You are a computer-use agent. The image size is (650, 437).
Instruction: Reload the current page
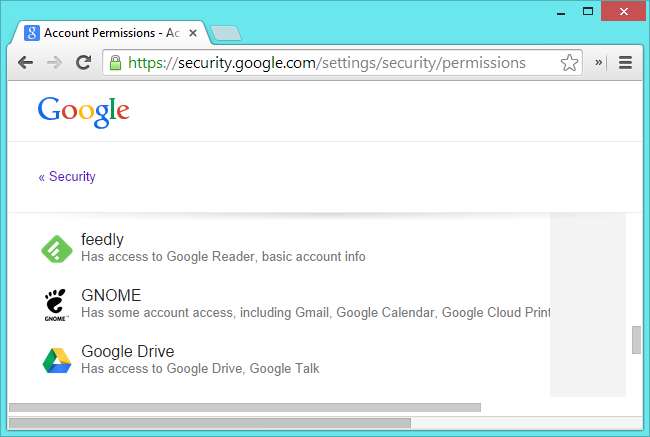84,62
